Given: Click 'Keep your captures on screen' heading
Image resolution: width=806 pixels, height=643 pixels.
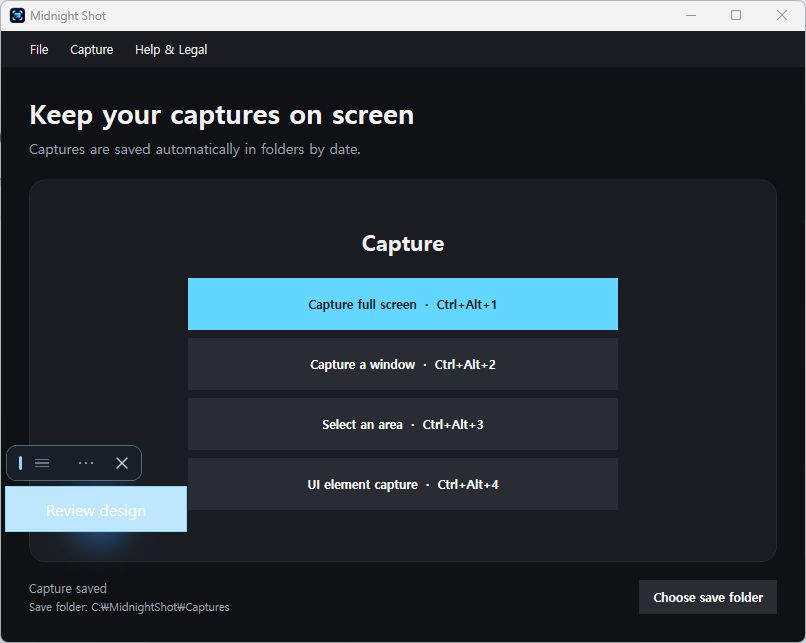Looking at the screenshot, I should (x=222, y=115).
